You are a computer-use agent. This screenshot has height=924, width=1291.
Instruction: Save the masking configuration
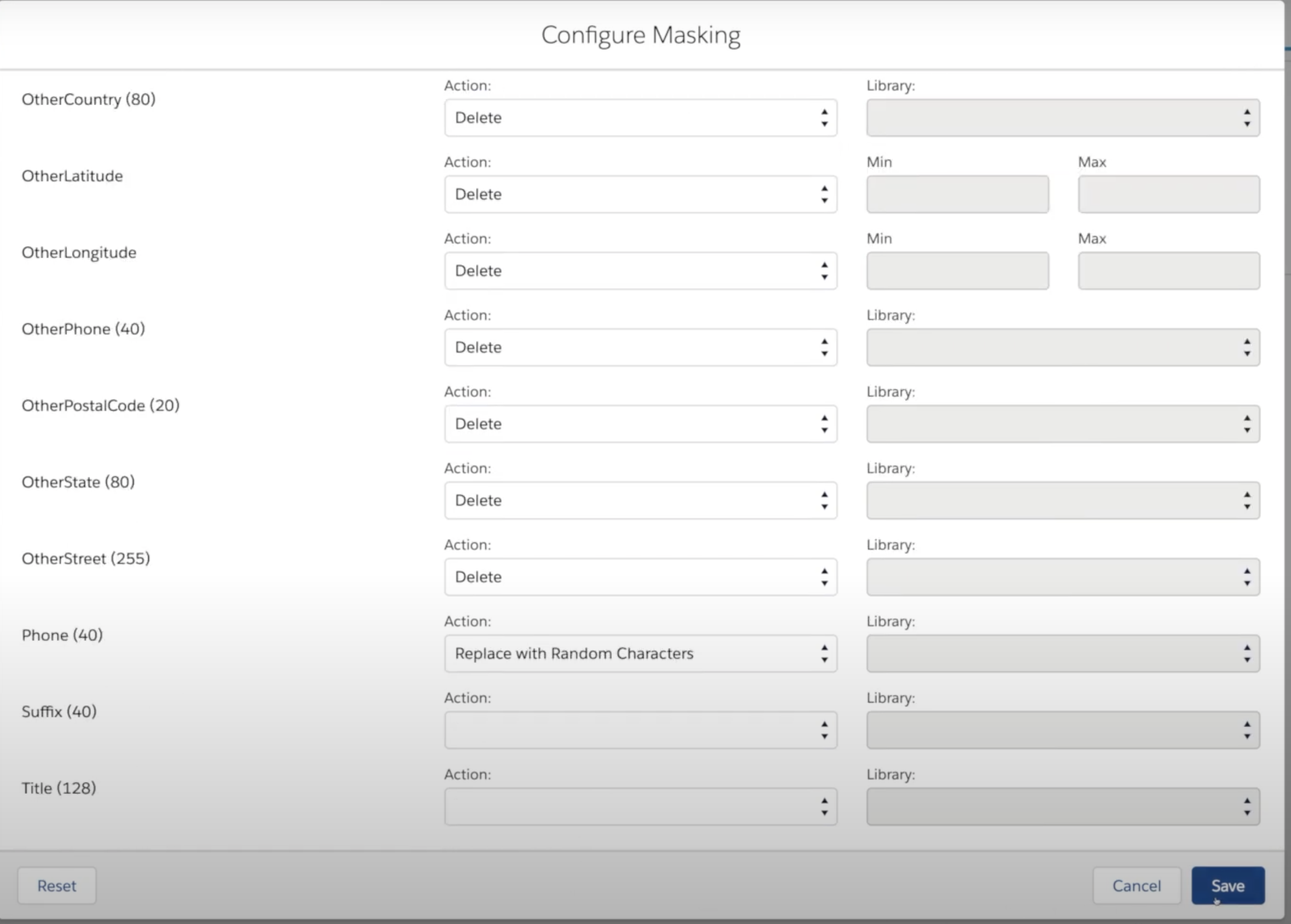(x=1228, y=885)
